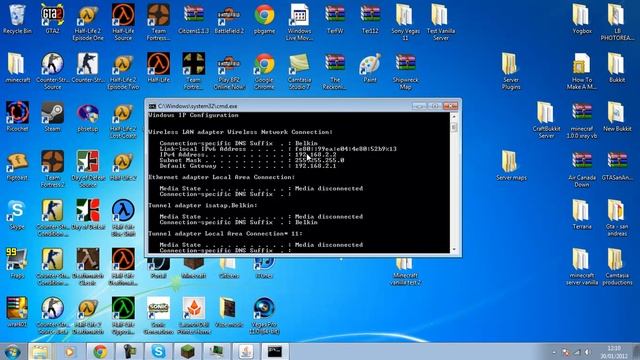The image size is (640, 360).
Task: Select the .minecraft folder icon
Action: point(17,68)
